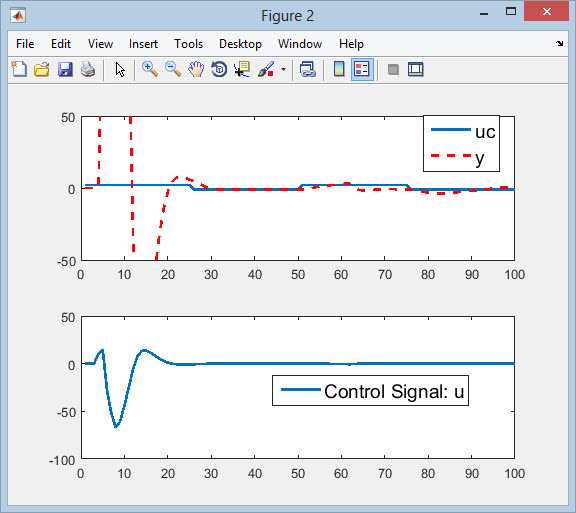Click the Show Plot Tools icon

(415, 69)
